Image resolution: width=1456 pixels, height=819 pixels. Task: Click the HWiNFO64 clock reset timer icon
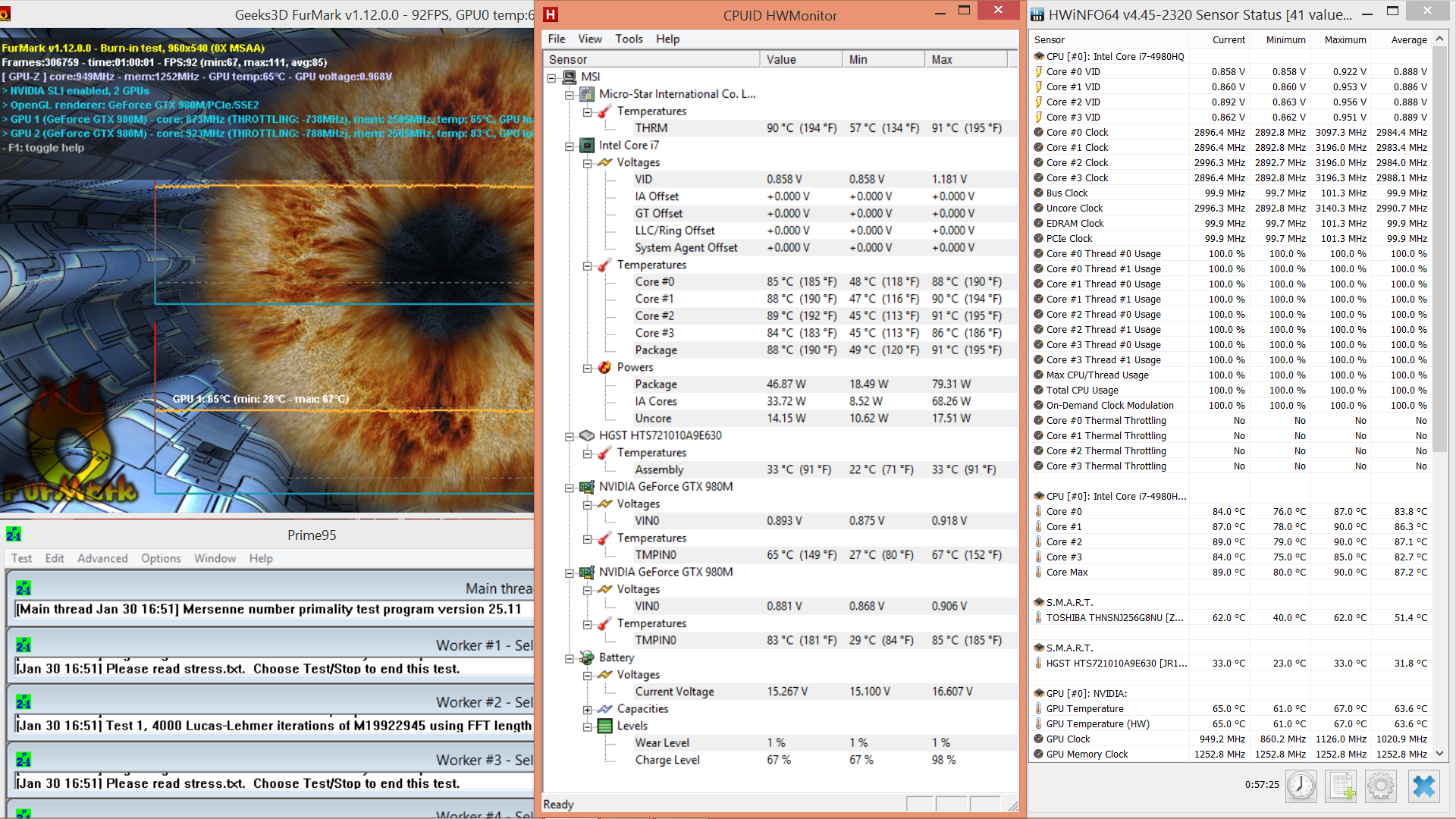(x=1301, y=786)
